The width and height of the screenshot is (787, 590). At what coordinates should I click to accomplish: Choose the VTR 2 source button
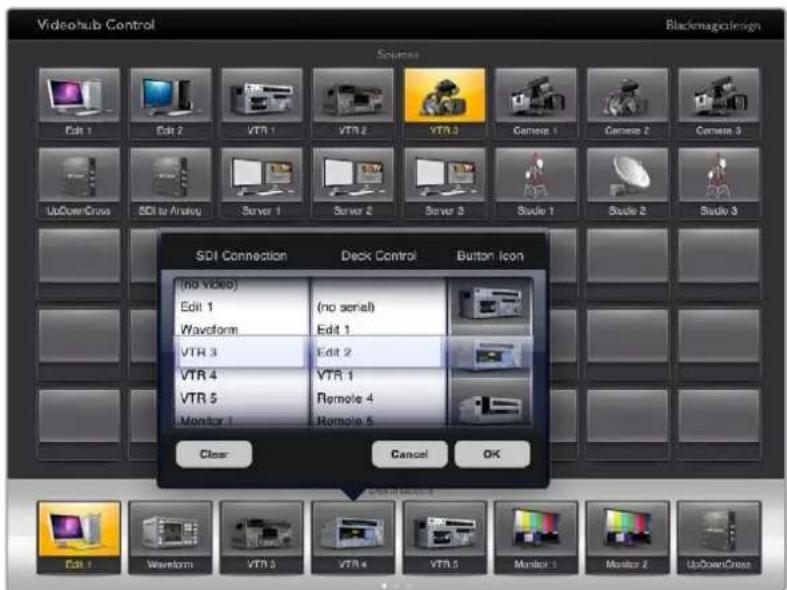(x=353, y=103)
